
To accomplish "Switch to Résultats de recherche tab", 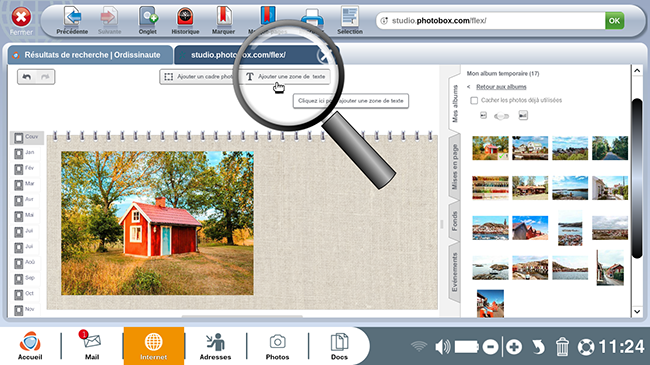I will (90, 55).
